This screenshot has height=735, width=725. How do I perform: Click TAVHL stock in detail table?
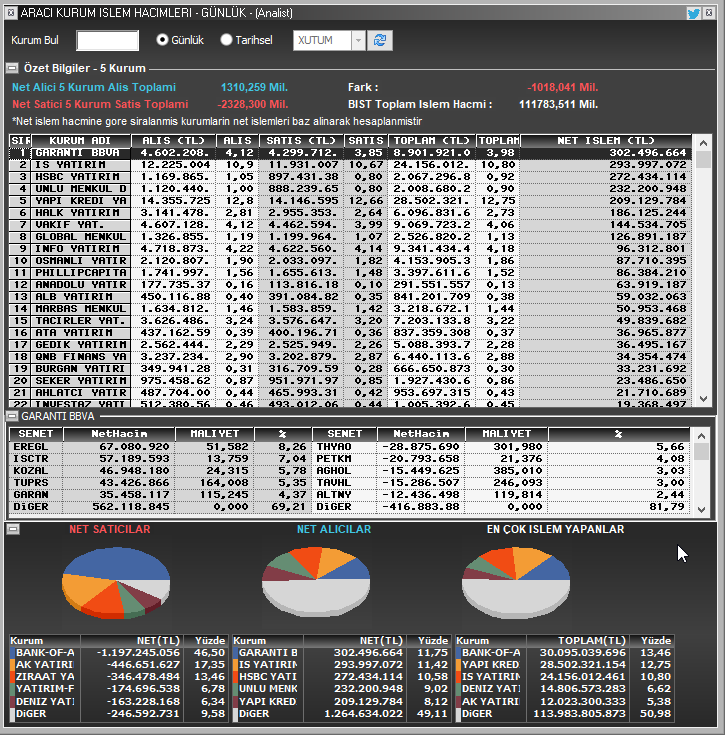click(334, 483)
